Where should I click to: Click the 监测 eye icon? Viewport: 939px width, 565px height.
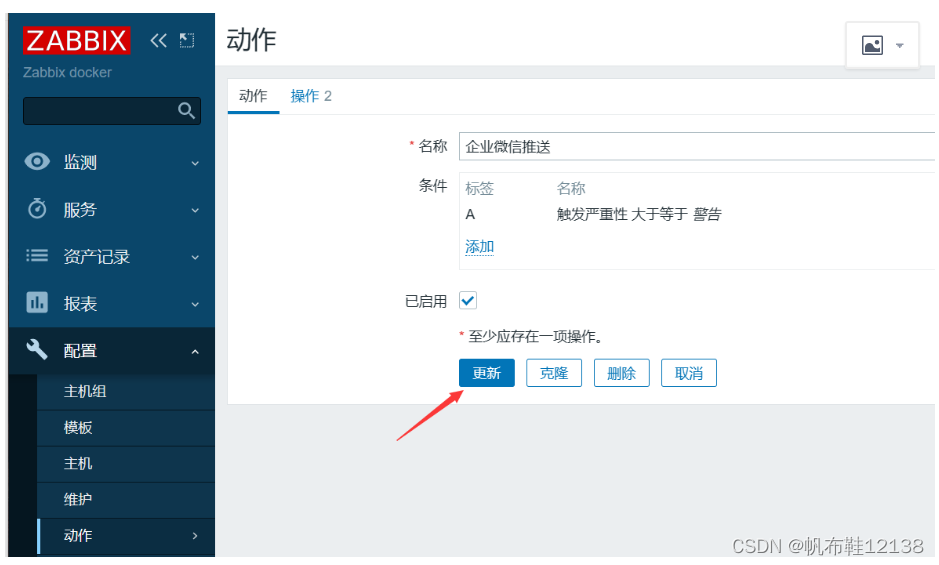pos(37,162)
